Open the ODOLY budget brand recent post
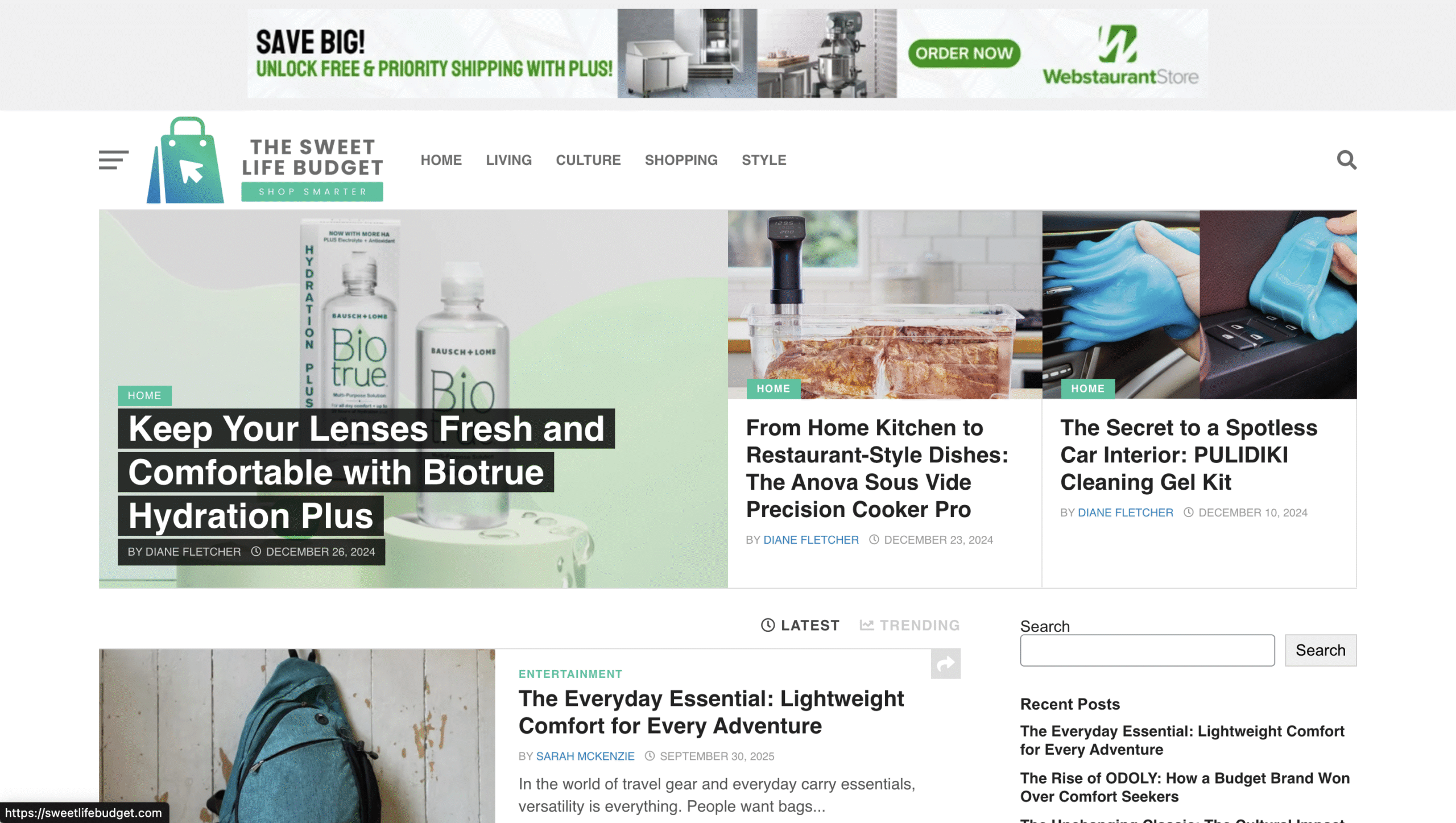 1184,787
